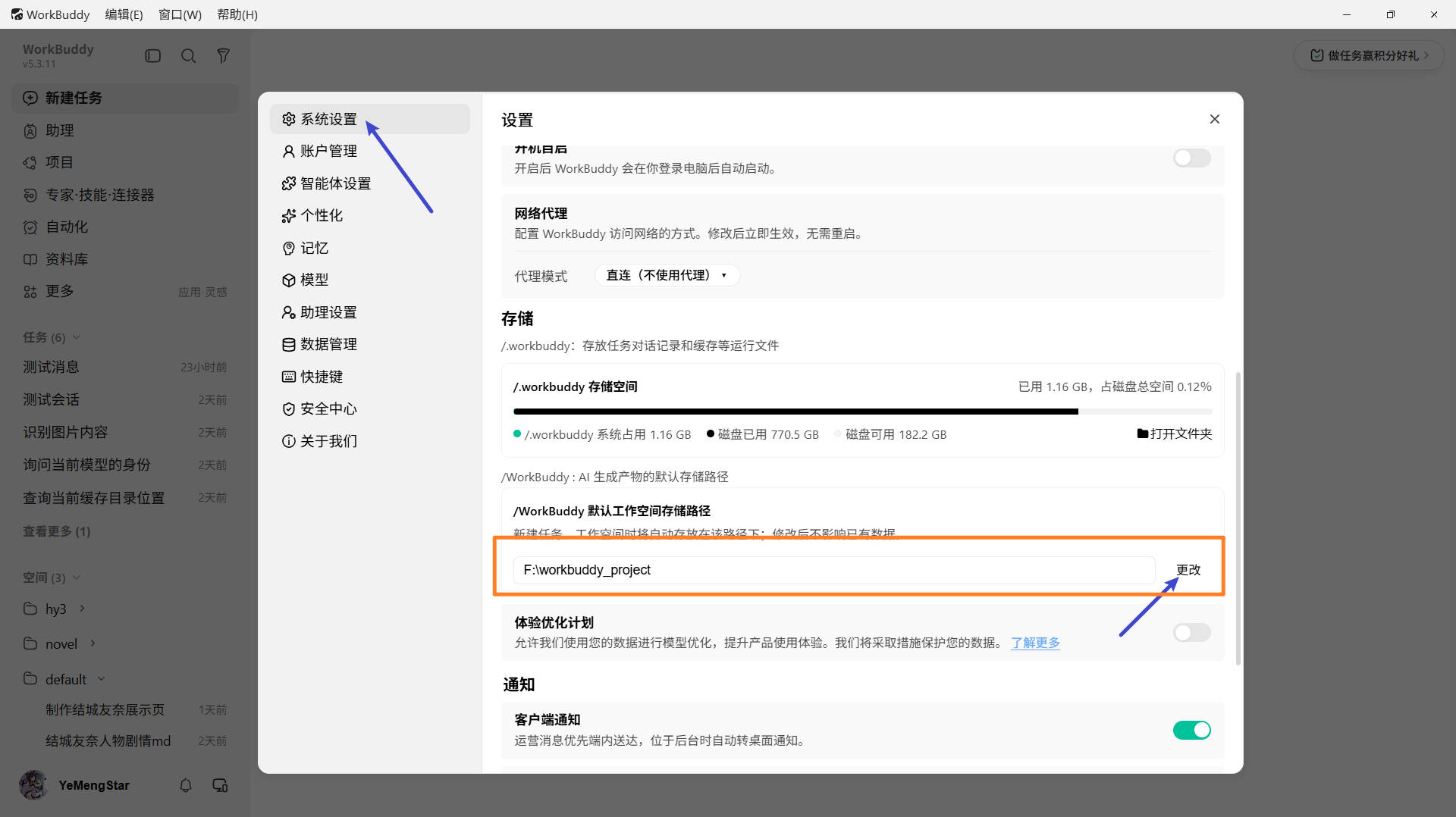Open the 制作结城友奈展示页 task
Image resolution: width=1456 pixels, height=817 pixels.
125,709
